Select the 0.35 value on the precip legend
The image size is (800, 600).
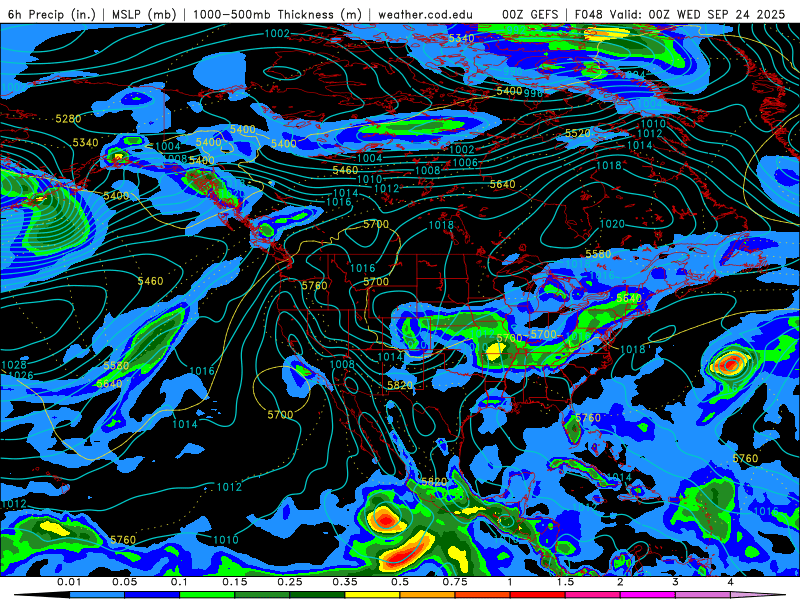(x=345, y=582)
